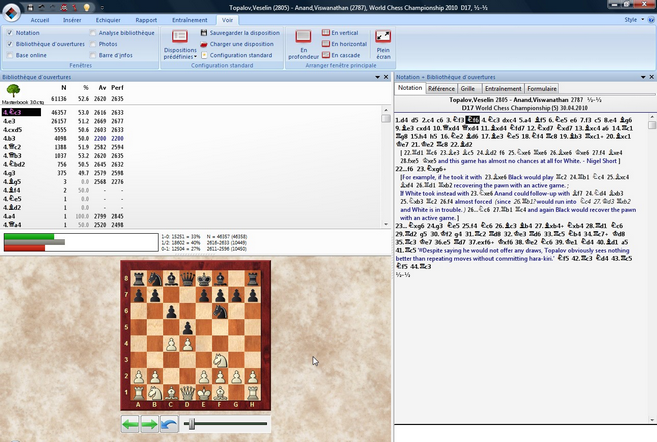Uncheck the Notation checkbox
This screenshot has width=657, height=442.
[10, 33]
